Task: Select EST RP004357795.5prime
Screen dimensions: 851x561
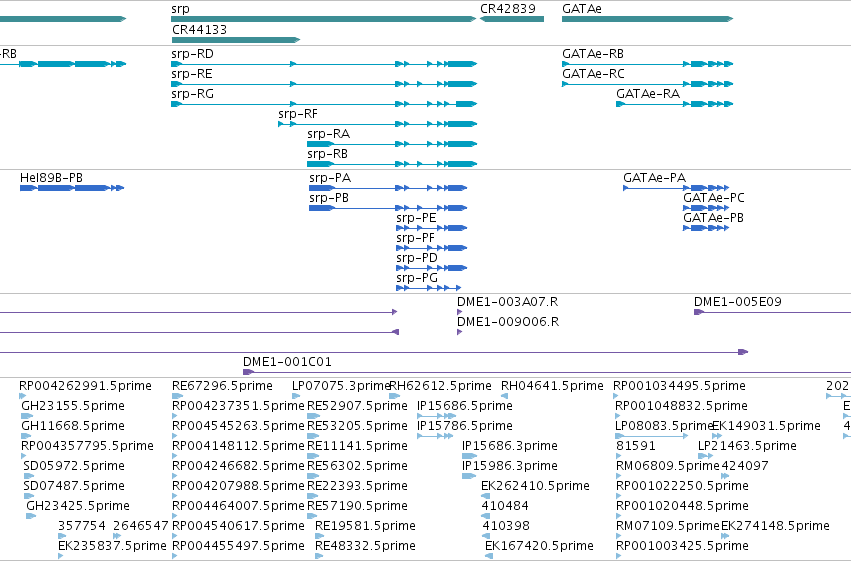Action: pos(24,456)
